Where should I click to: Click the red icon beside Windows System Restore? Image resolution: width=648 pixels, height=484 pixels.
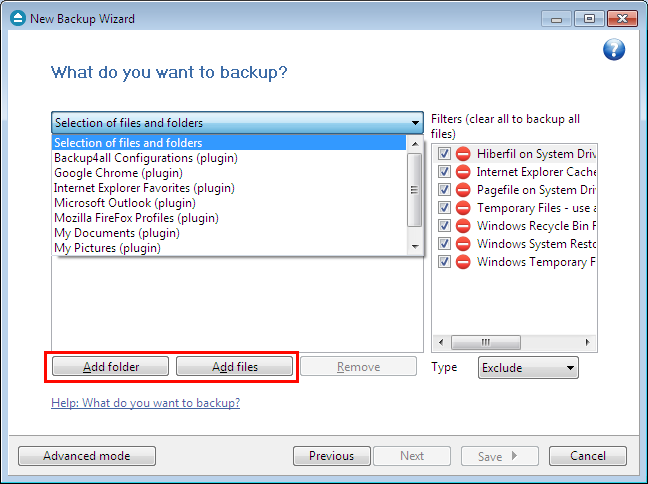click(x=463, y=244)
